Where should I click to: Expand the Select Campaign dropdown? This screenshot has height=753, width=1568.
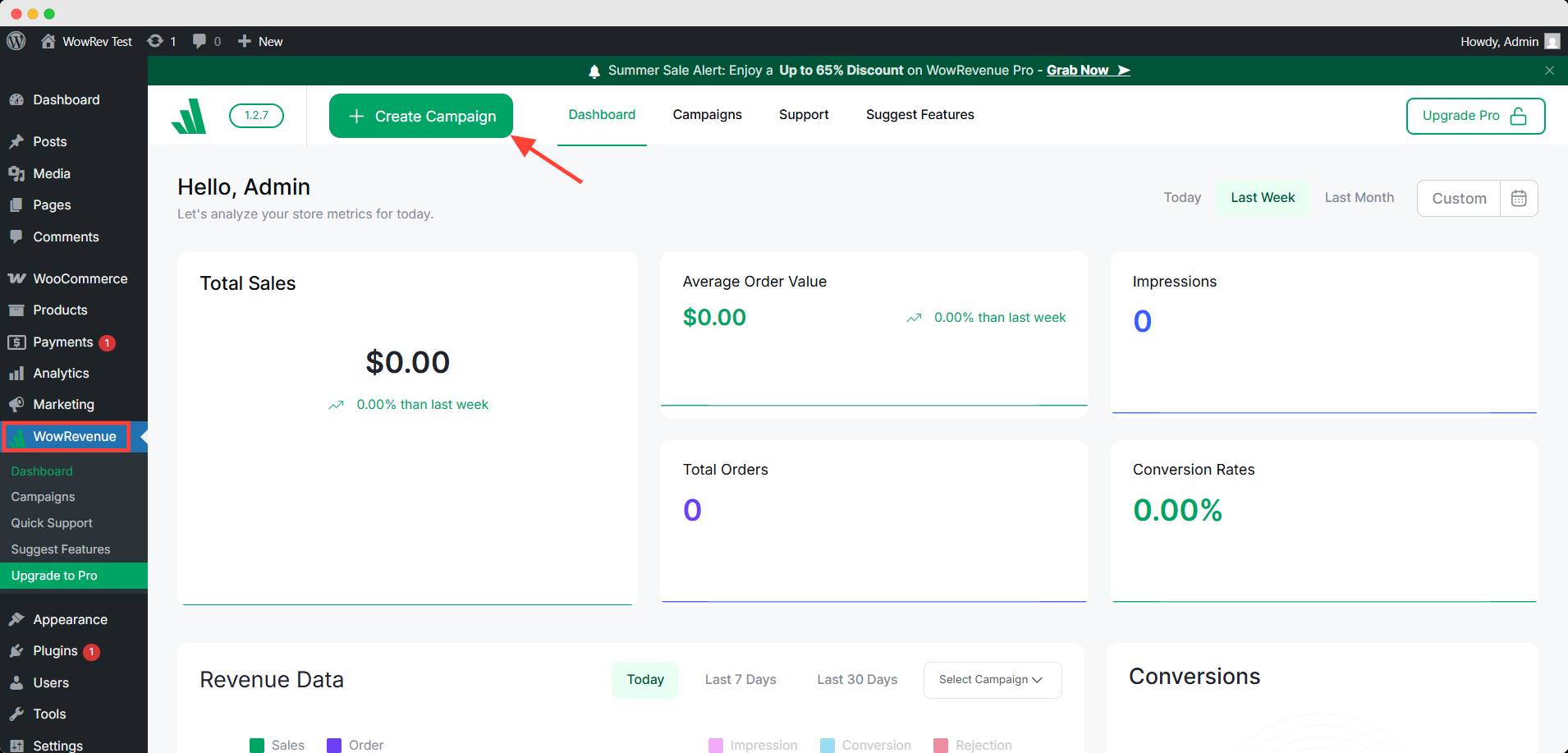click(x=993, y=680)
